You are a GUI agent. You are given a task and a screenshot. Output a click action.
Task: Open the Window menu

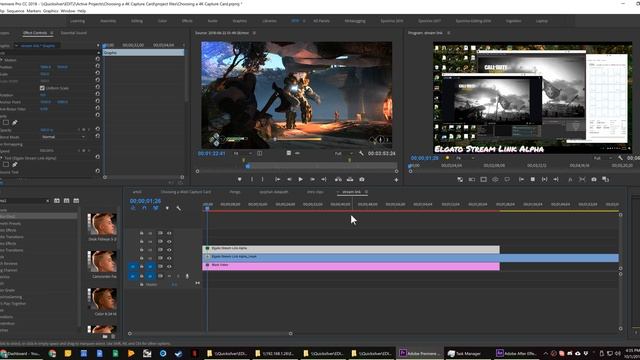click(x=68, y=11)
